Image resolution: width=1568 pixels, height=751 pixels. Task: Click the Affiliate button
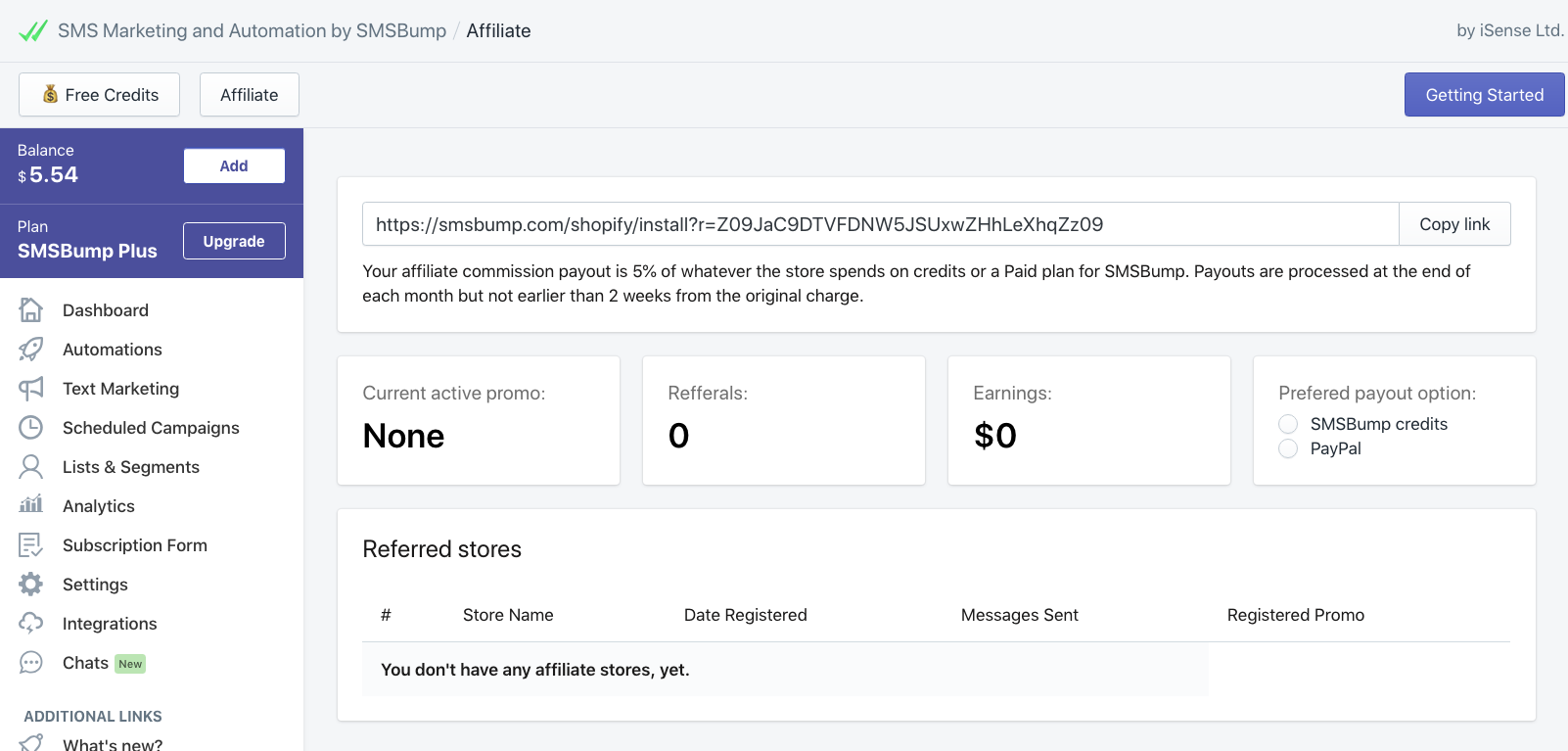(x=250, y=95)
